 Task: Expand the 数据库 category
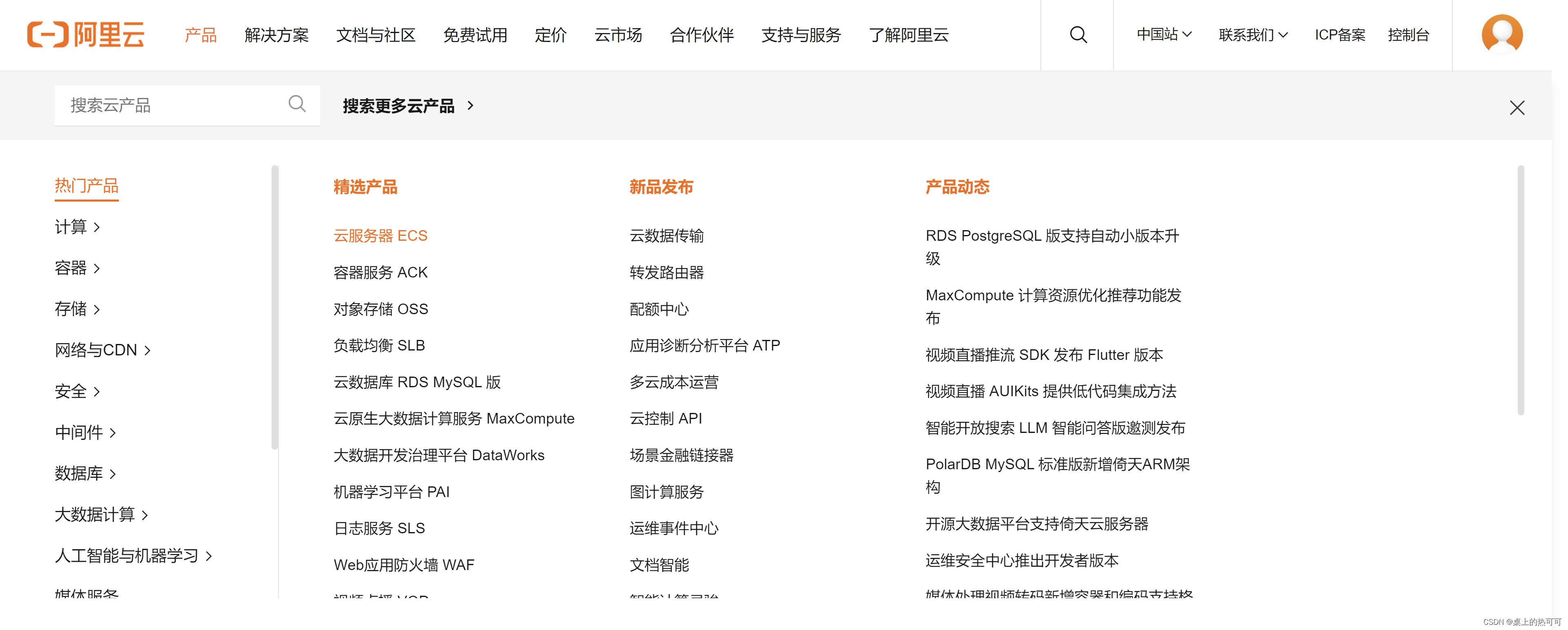click(x=85, y=474)
